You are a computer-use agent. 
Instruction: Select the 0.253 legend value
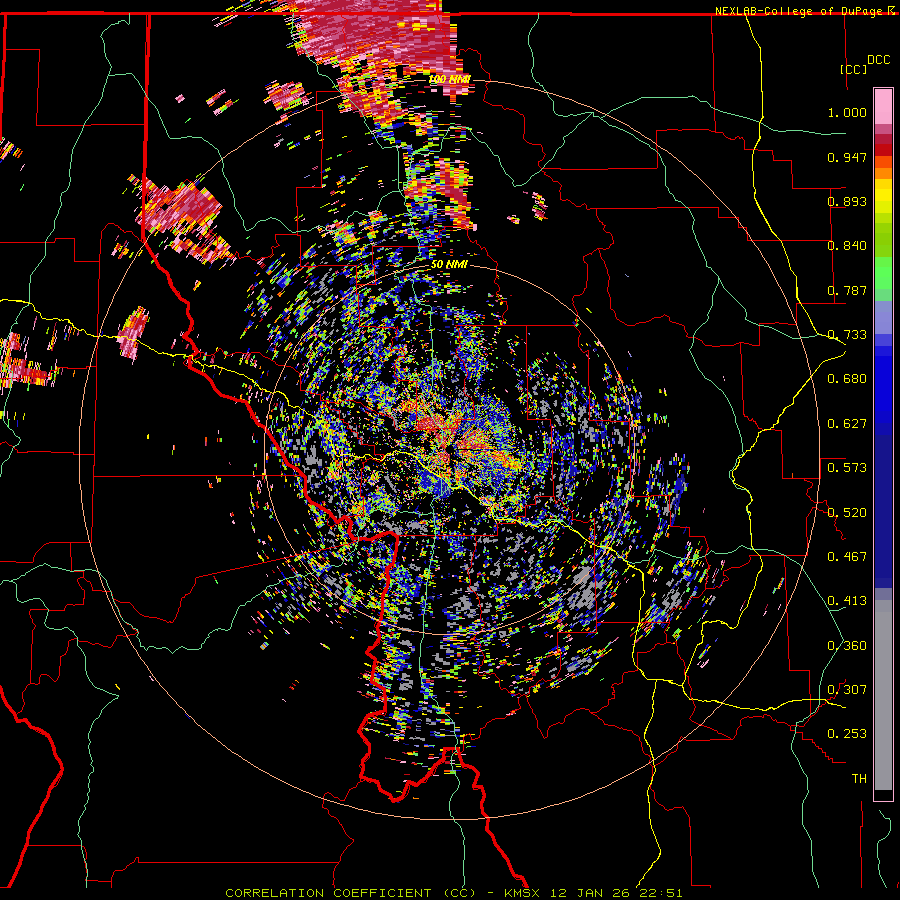[847, 734]
